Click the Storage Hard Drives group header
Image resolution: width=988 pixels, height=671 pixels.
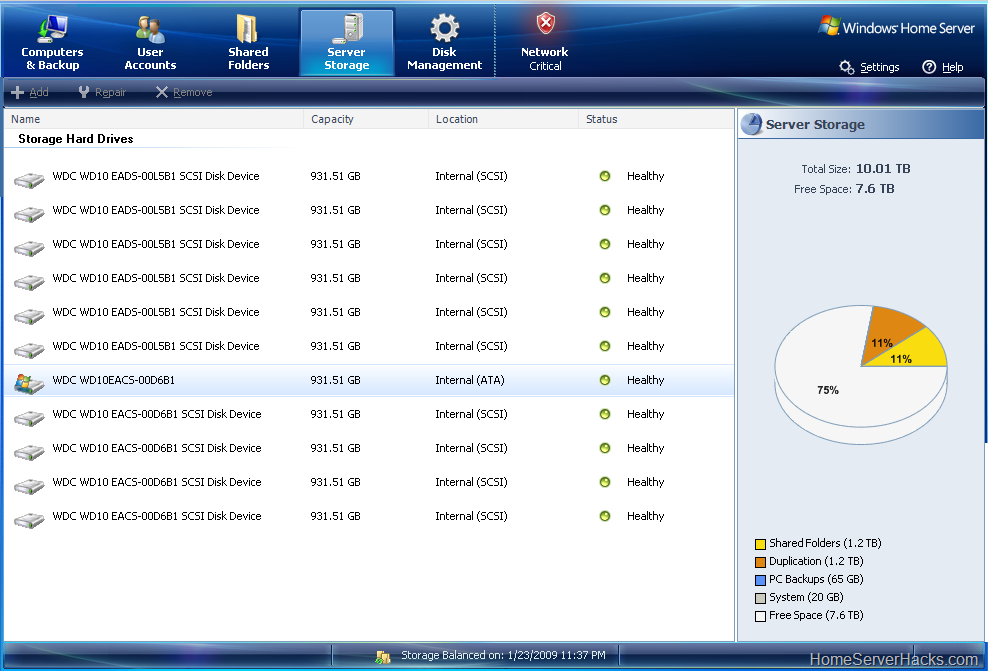(x=76, y=139)
